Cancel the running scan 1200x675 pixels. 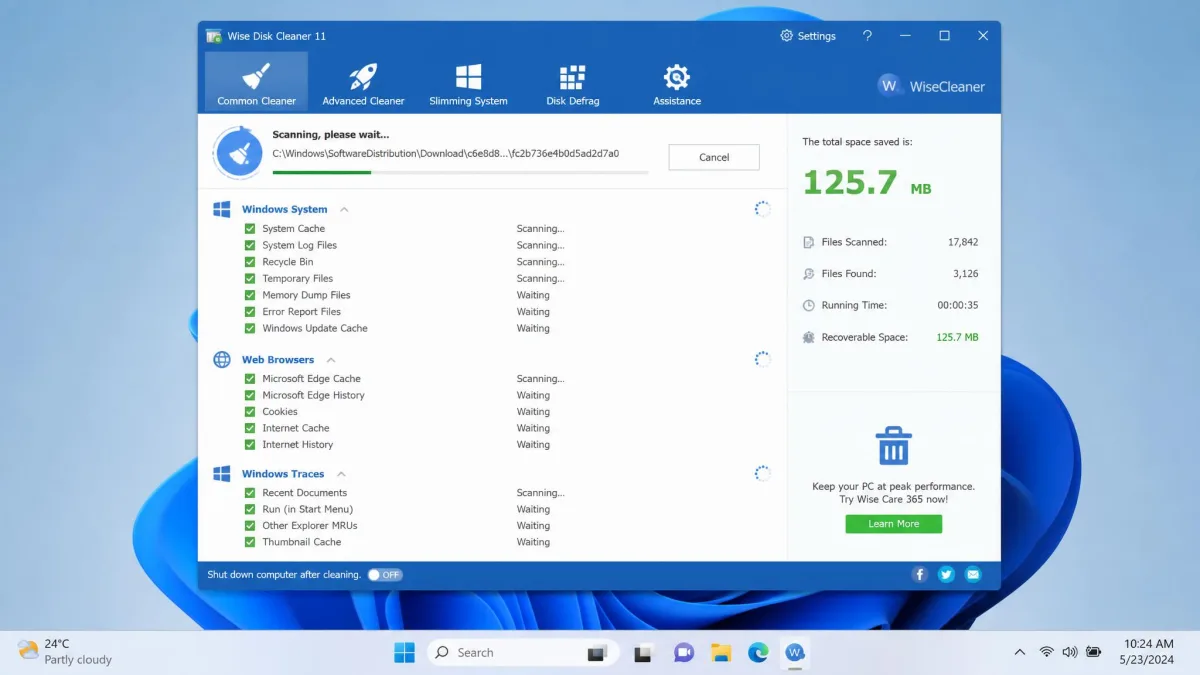click(x=714, y=157)
